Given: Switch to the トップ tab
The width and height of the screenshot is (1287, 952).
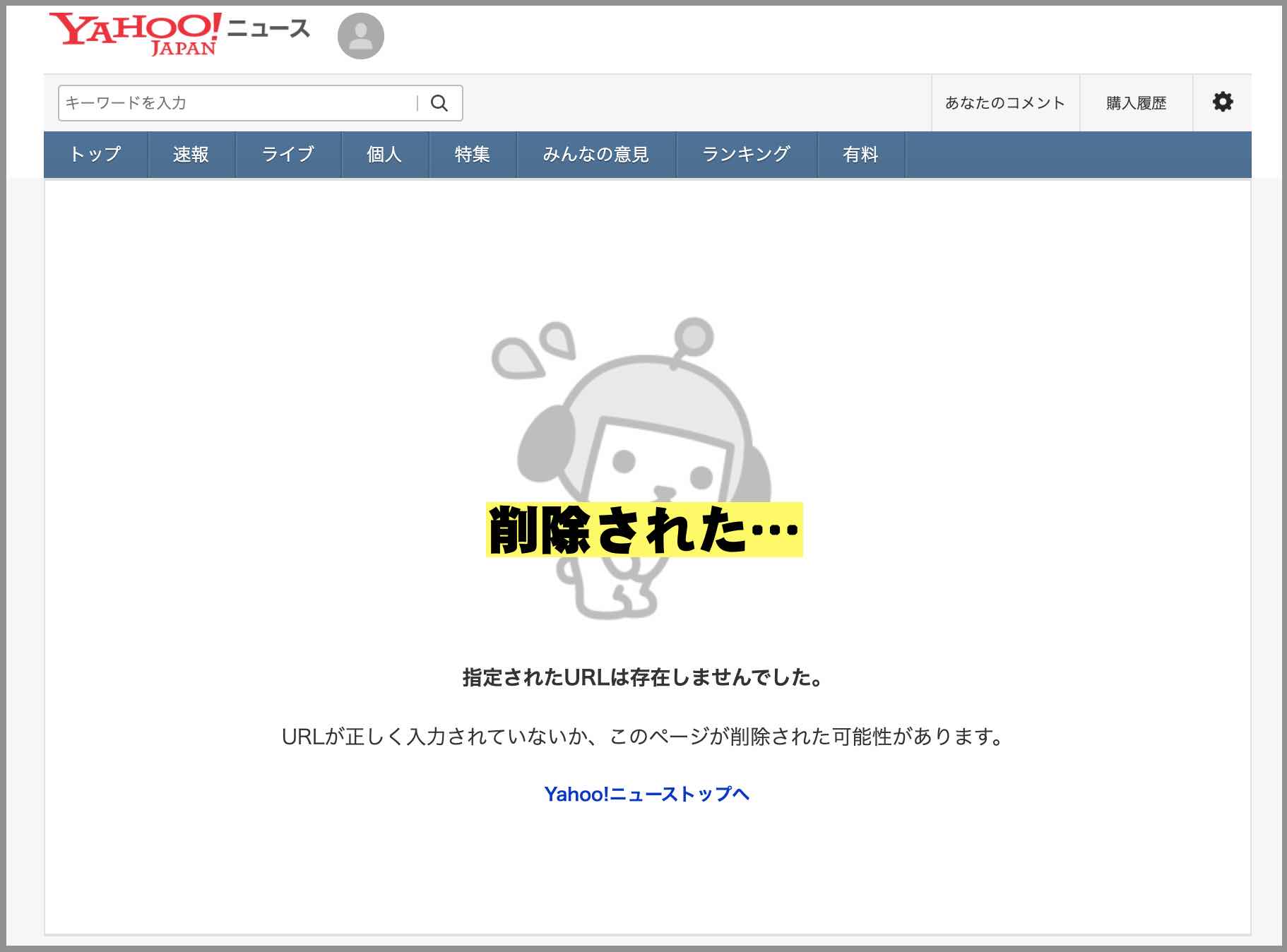Looking at the screenshot, I should point(95,154).
